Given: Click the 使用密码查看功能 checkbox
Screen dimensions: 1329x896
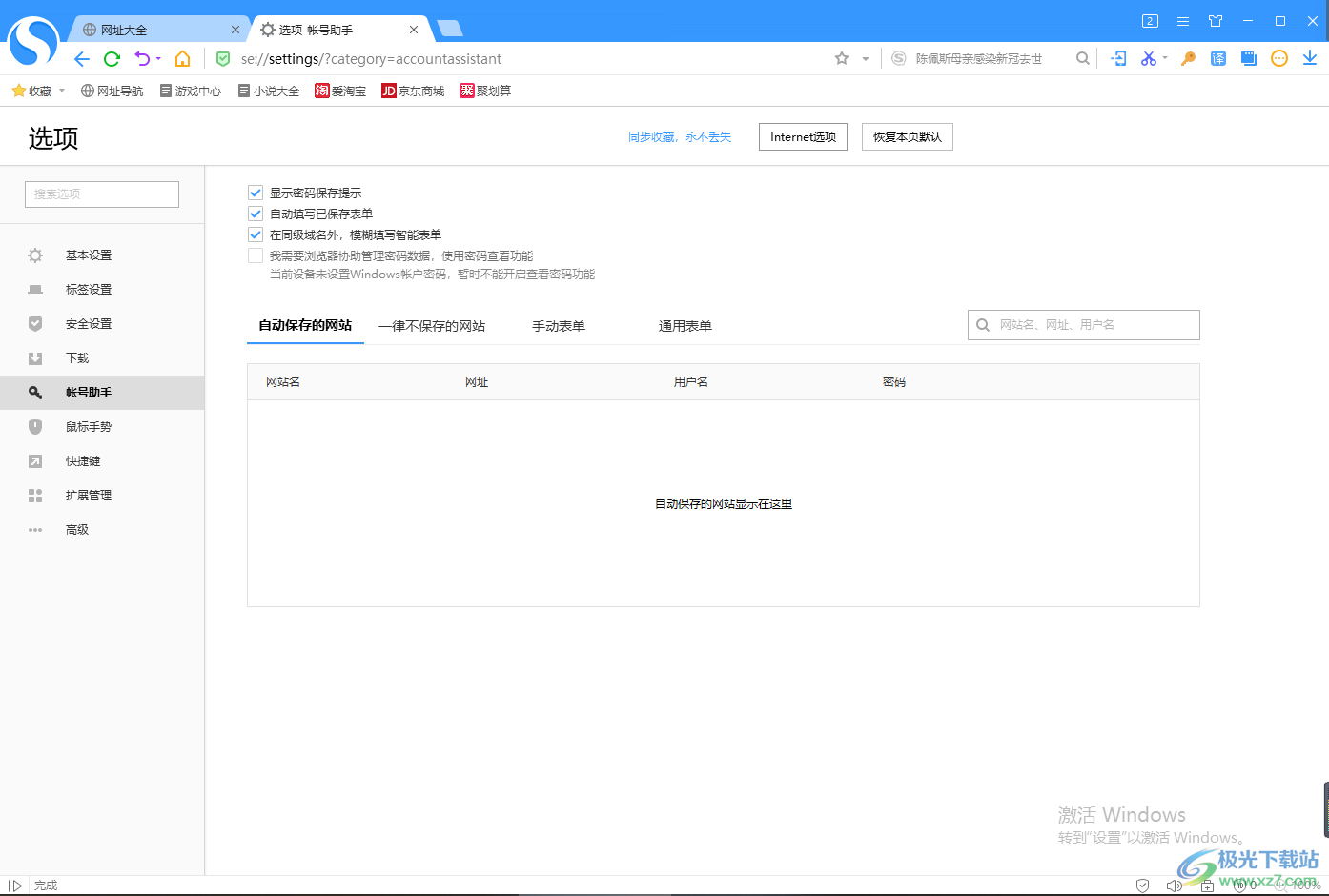Looking at the screenshot, I should pyautogui.click(x=256, y=255).
